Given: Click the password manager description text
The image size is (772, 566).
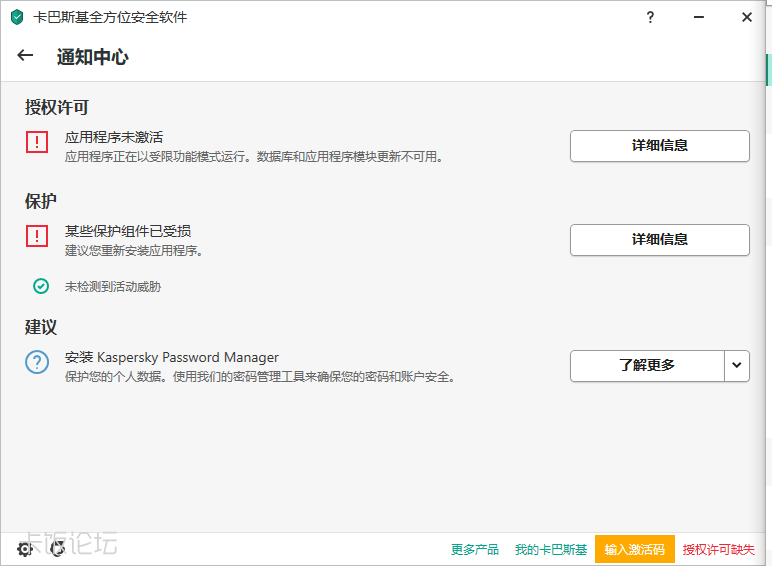Looking at the screenshot, I should tap(260, 377).
